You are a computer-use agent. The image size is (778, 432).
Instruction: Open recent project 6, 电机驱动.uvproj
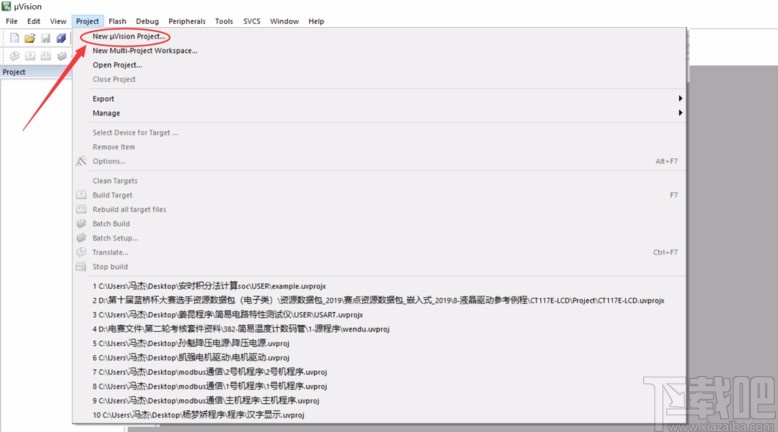(380, 358)
